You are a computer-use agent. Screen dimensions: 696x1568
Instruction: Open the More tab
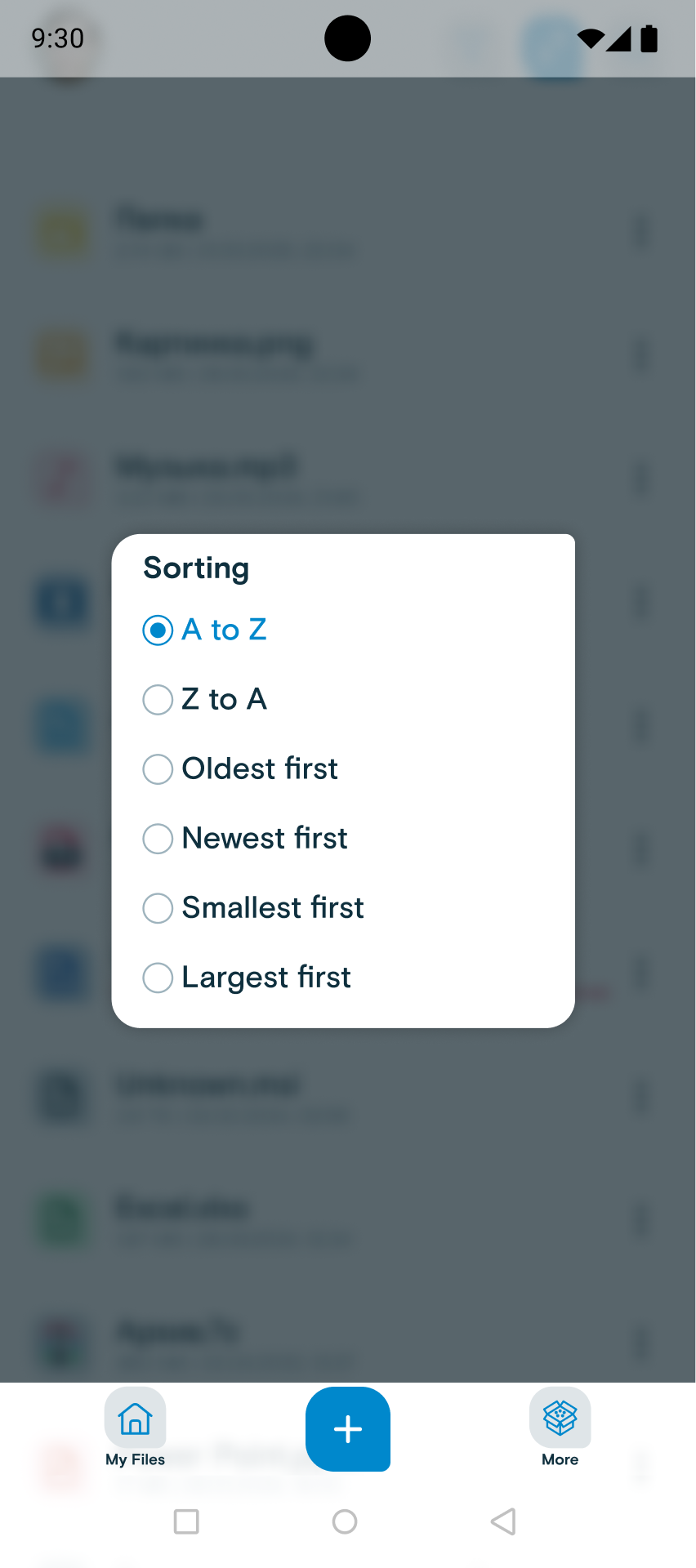pyautogui.click(x=560, y=1428)
